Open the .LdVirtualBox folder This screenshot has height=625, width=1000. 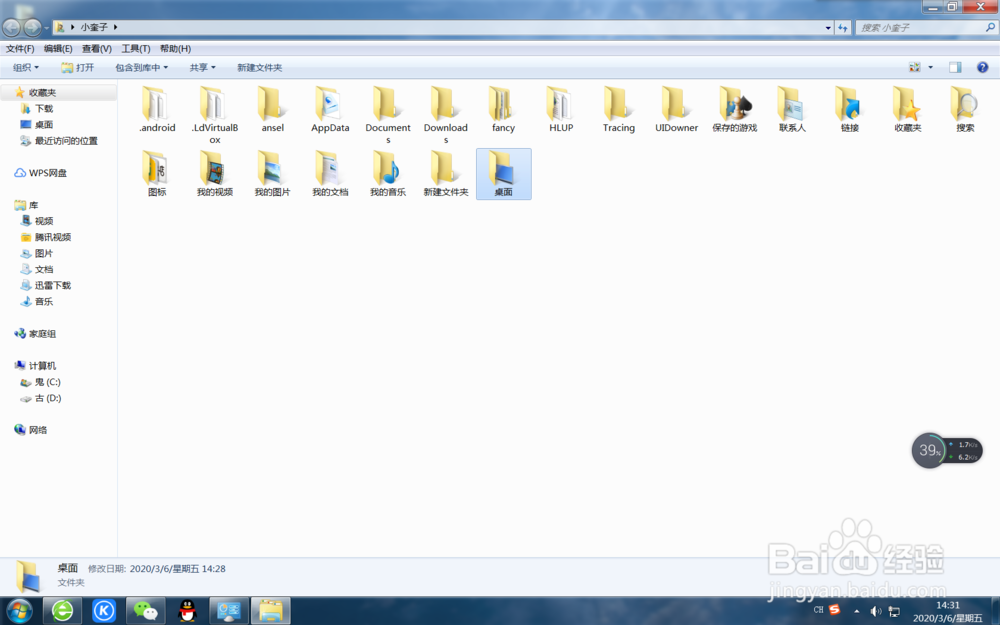pyautogui.click(x=215, y=115)
